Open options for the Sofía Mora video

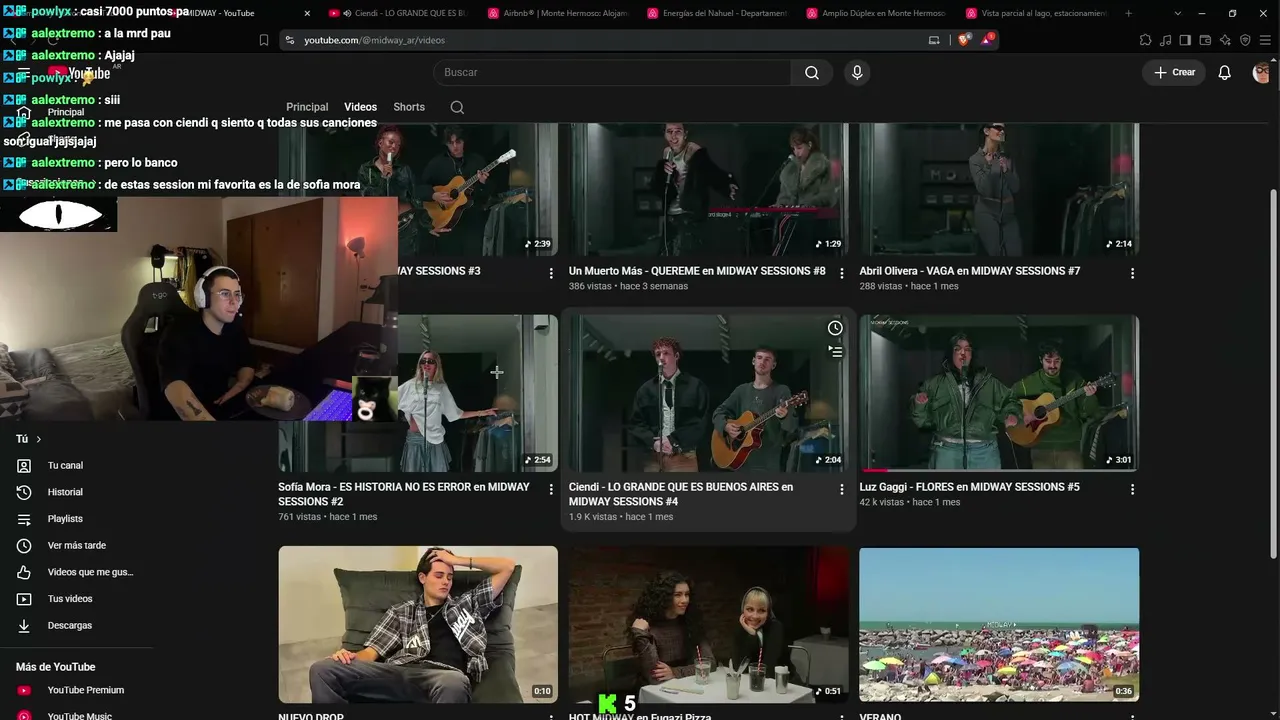click(550, 489)
